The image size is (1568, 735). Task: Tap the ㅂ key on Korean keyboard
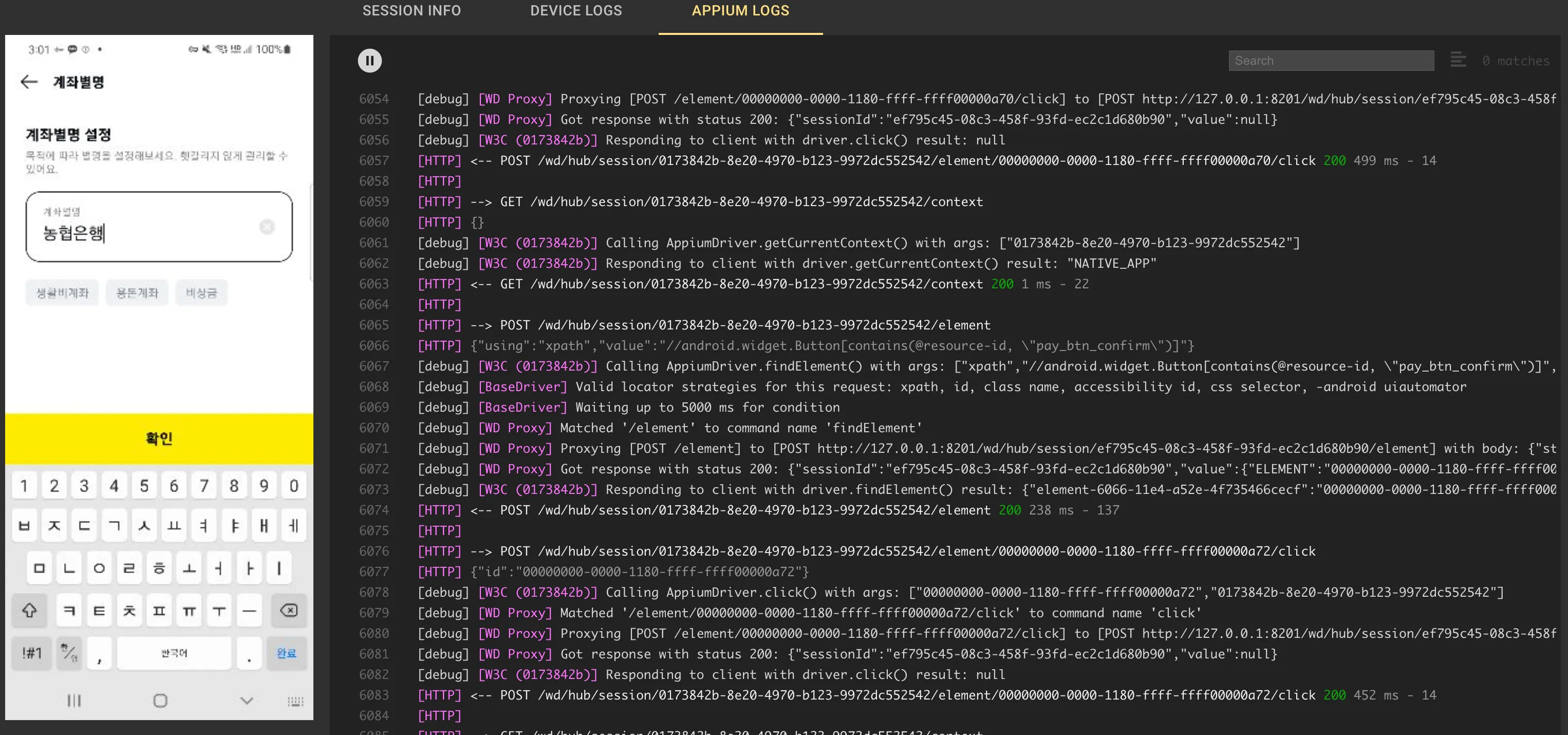24,525
